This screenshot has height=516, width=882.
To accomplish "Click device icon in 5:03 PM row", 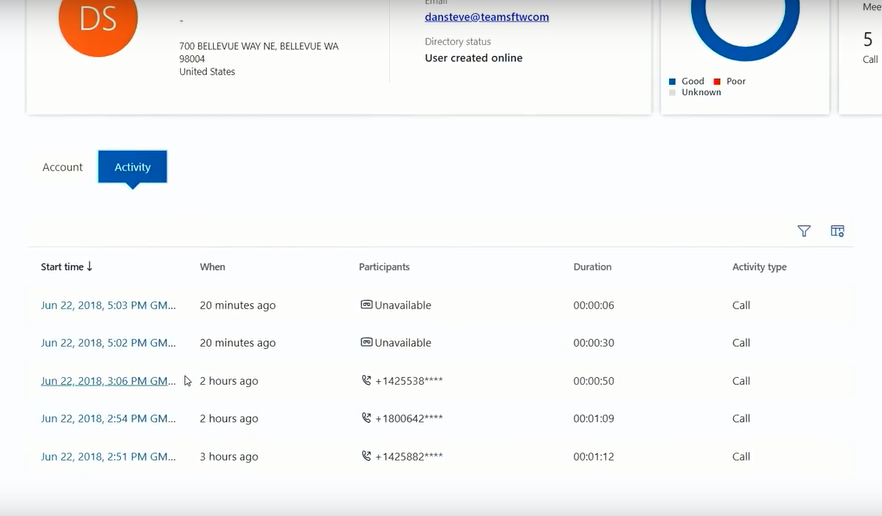I will (x=366, y=305).
